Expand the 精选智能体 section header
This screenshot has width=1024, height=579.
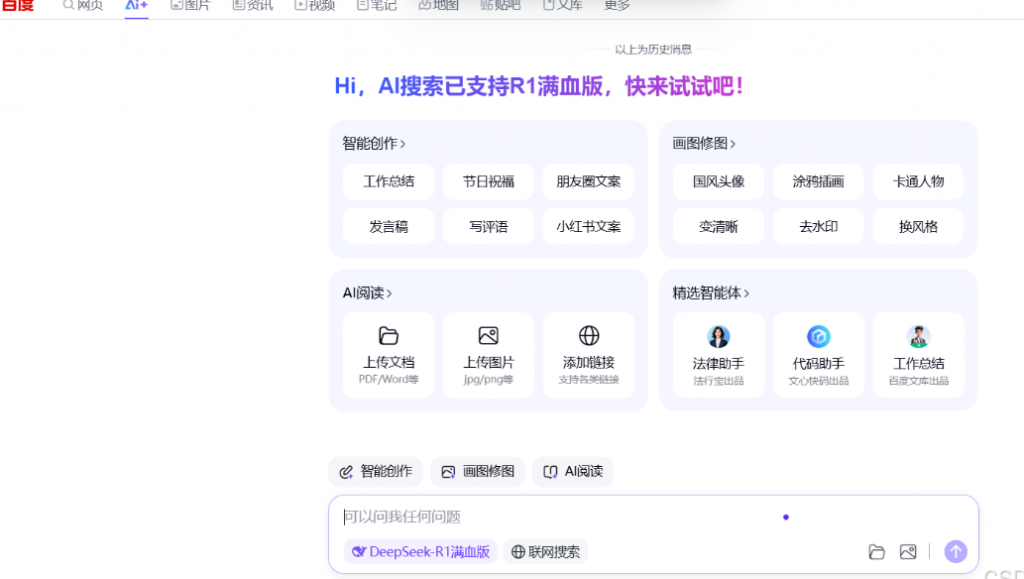coord(711,293)
